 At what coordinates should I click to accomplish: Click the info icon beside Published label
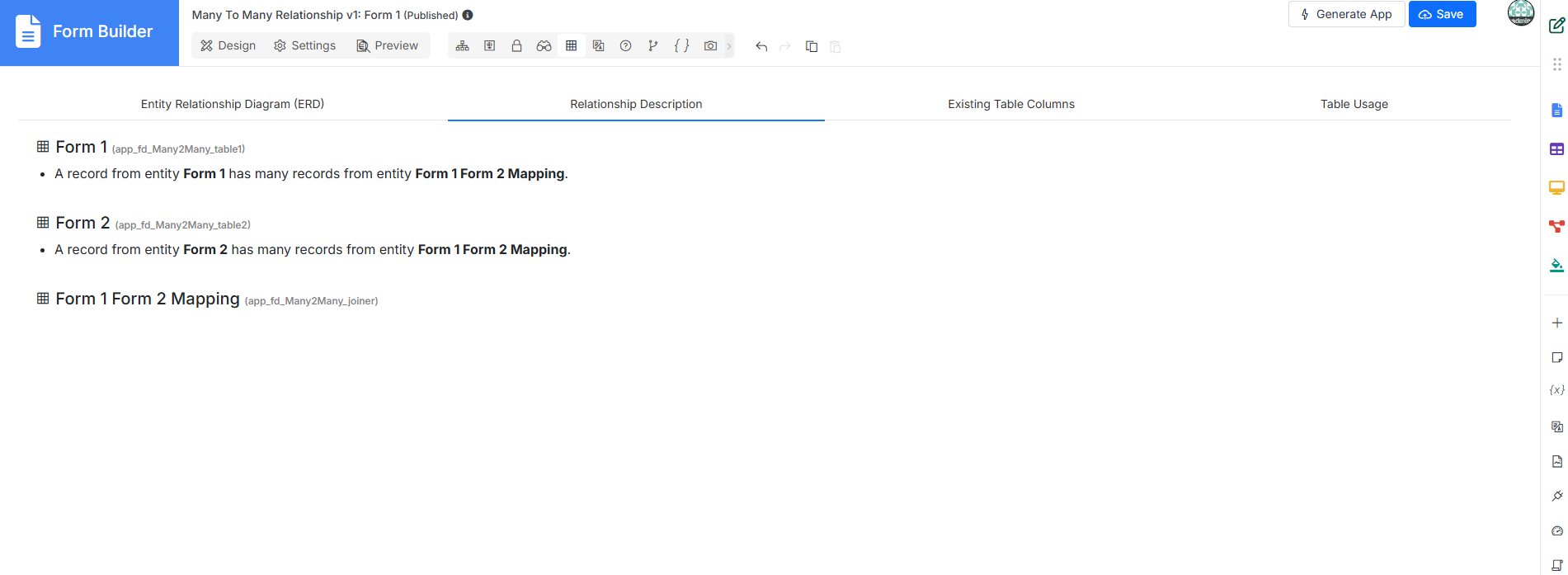click(468, 15)
